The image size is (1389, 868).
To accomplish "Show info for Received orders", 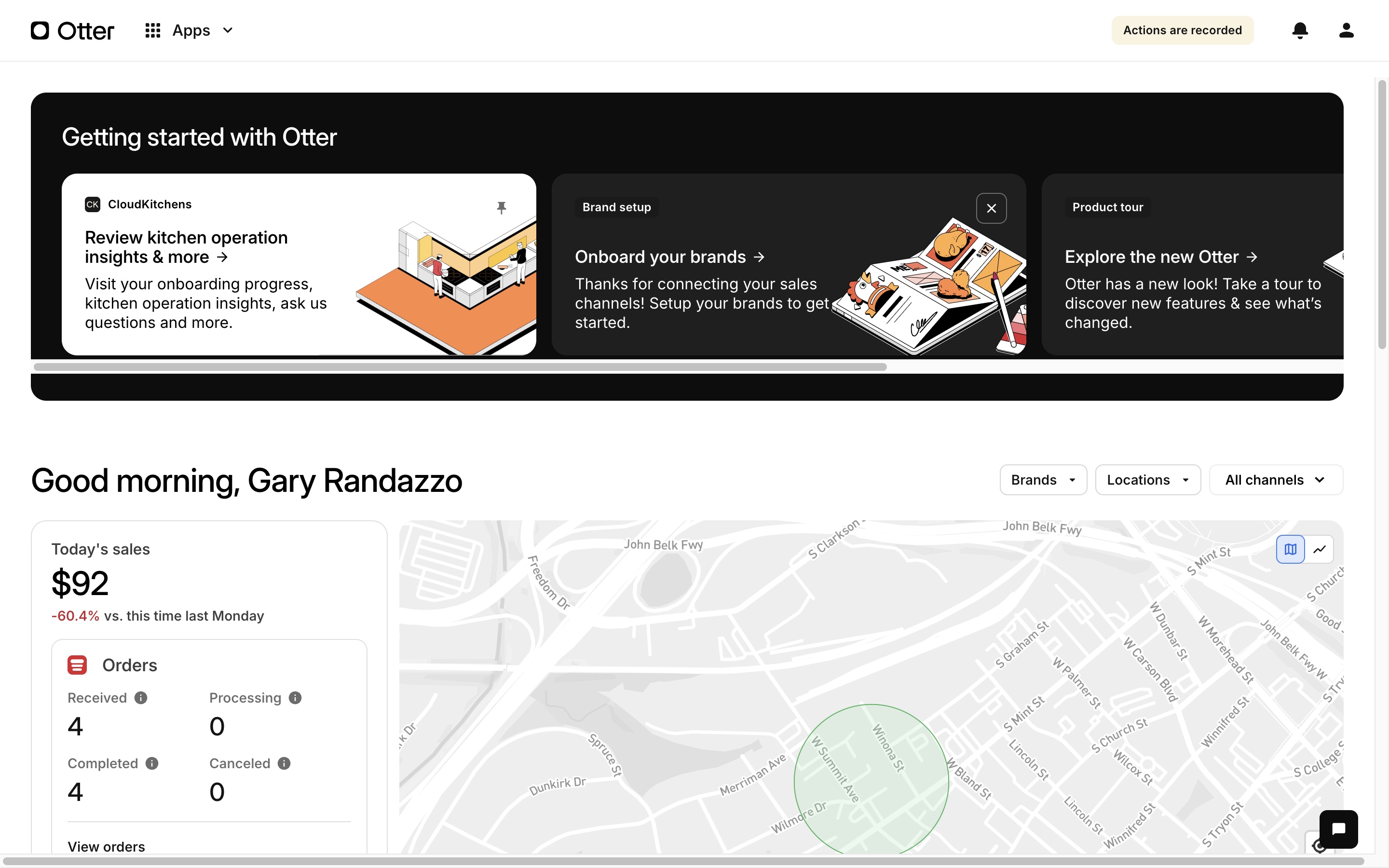I will (x=141, y=697).
